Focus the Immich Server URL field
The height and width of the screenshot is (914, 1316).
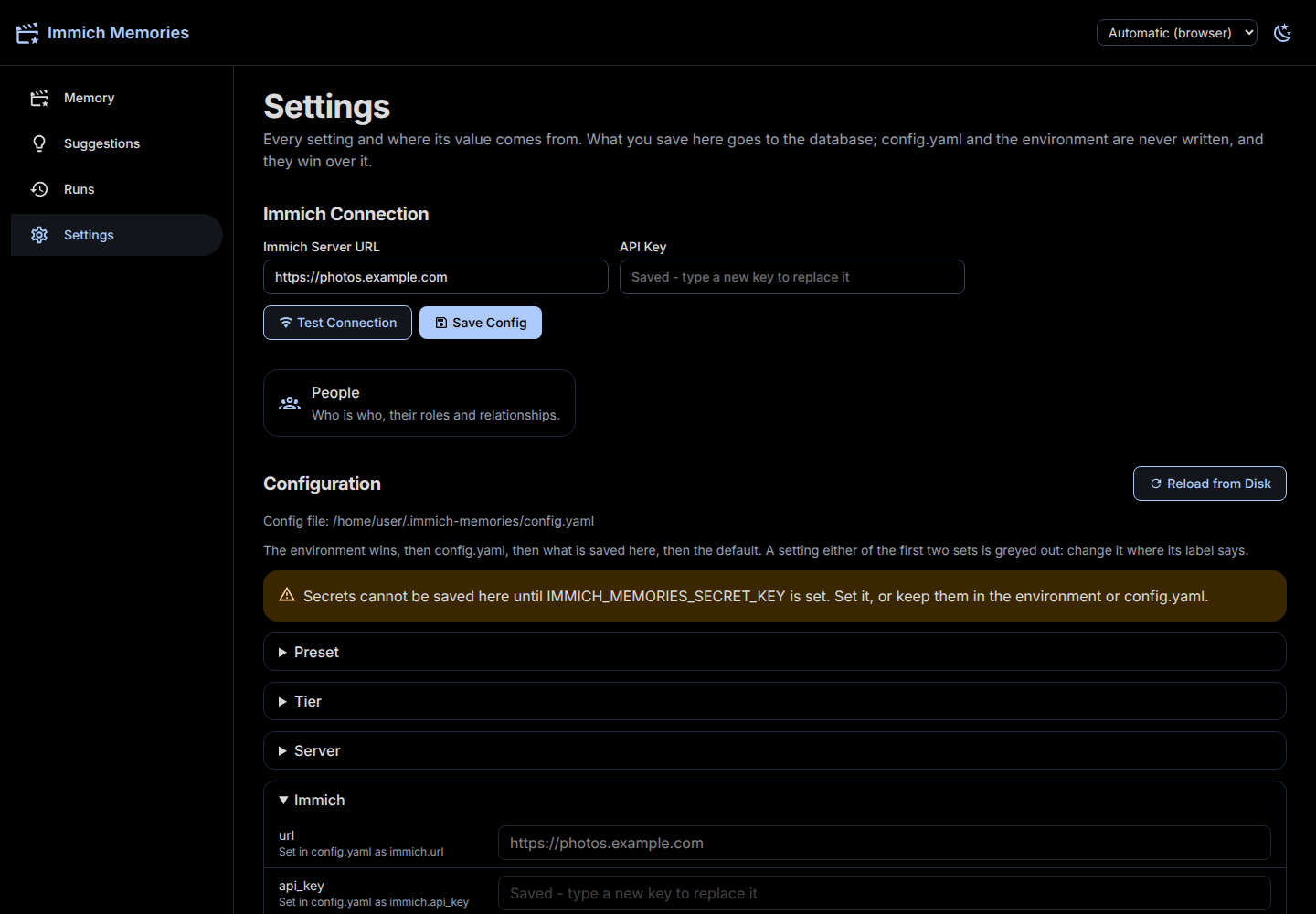436,277
